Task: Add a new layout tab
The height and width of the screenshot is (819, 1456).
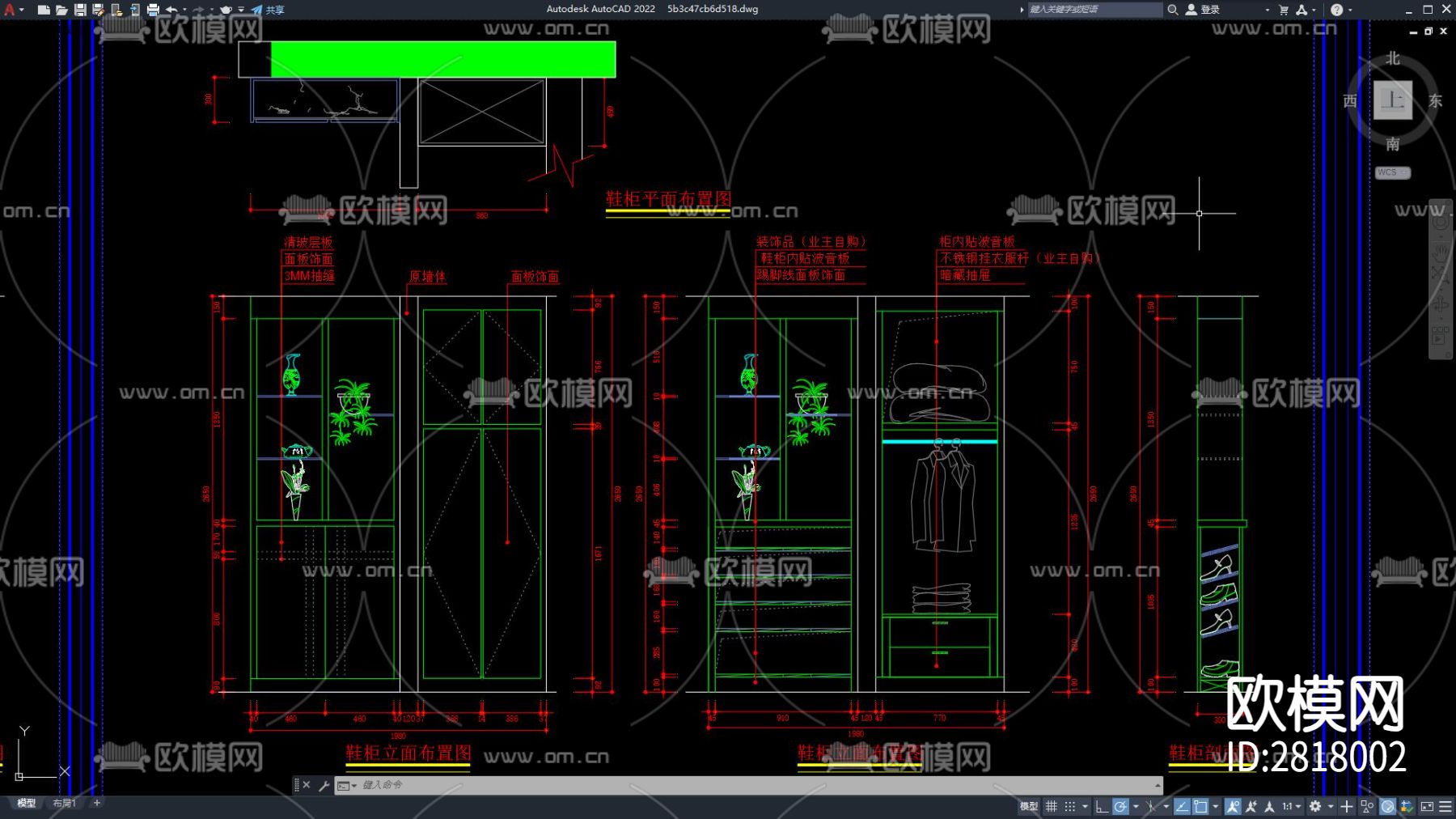Action: (97, 803)
